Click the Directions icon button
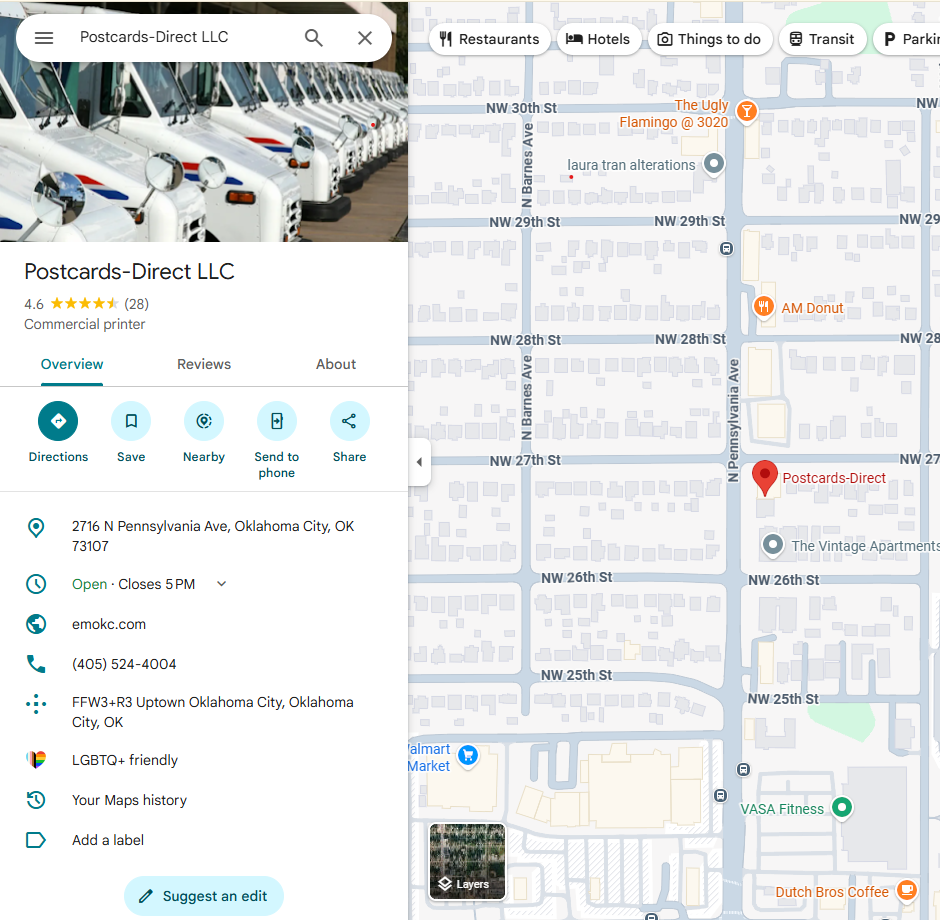The height and width of the screenshot is (920, 940). [58, 421]
